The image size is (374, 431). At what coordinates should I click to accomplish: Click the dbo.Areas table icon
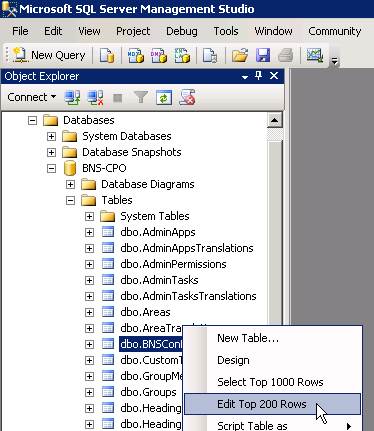tap(108, 312)
